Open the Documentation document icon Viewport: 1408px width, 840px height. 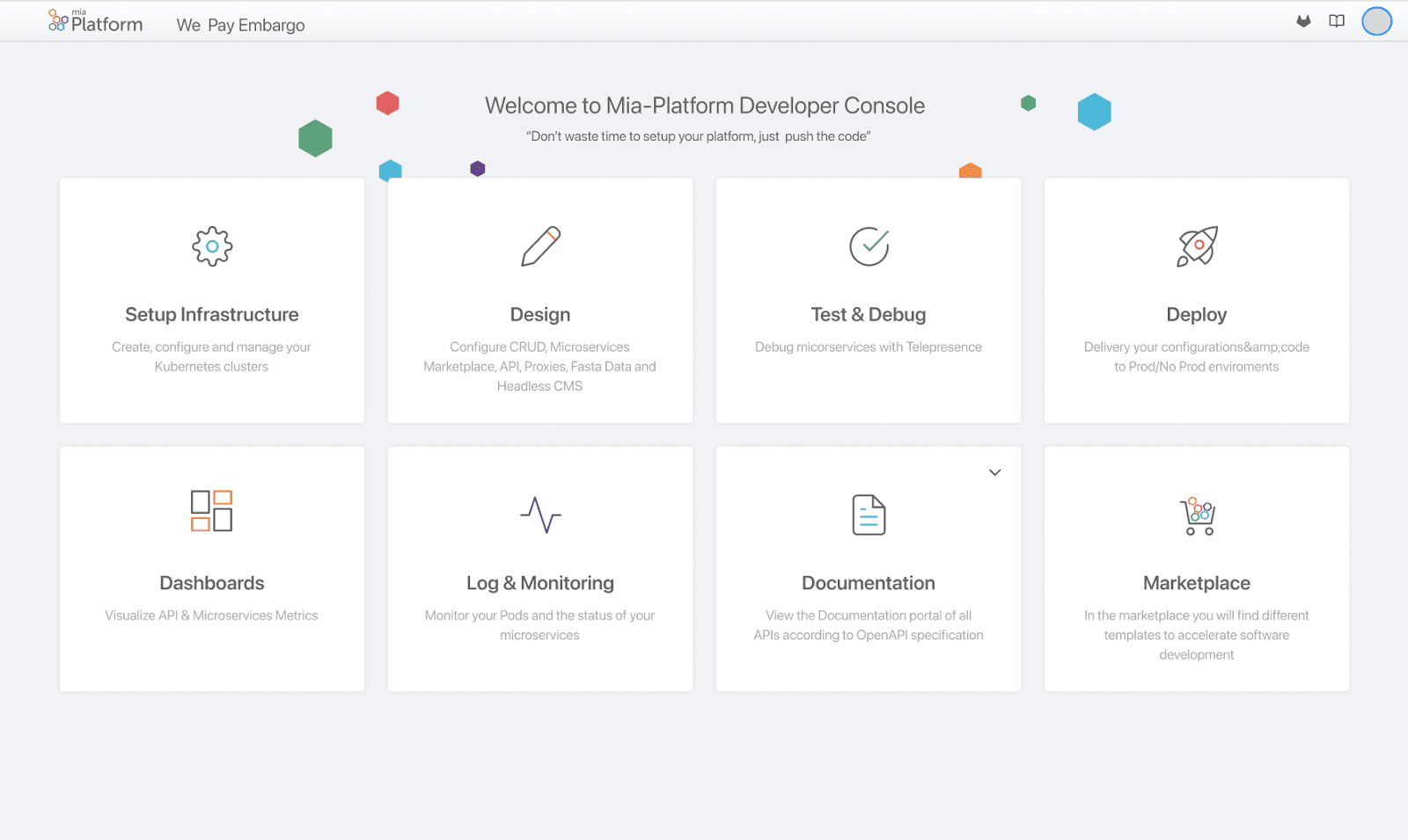coord(868,515)
